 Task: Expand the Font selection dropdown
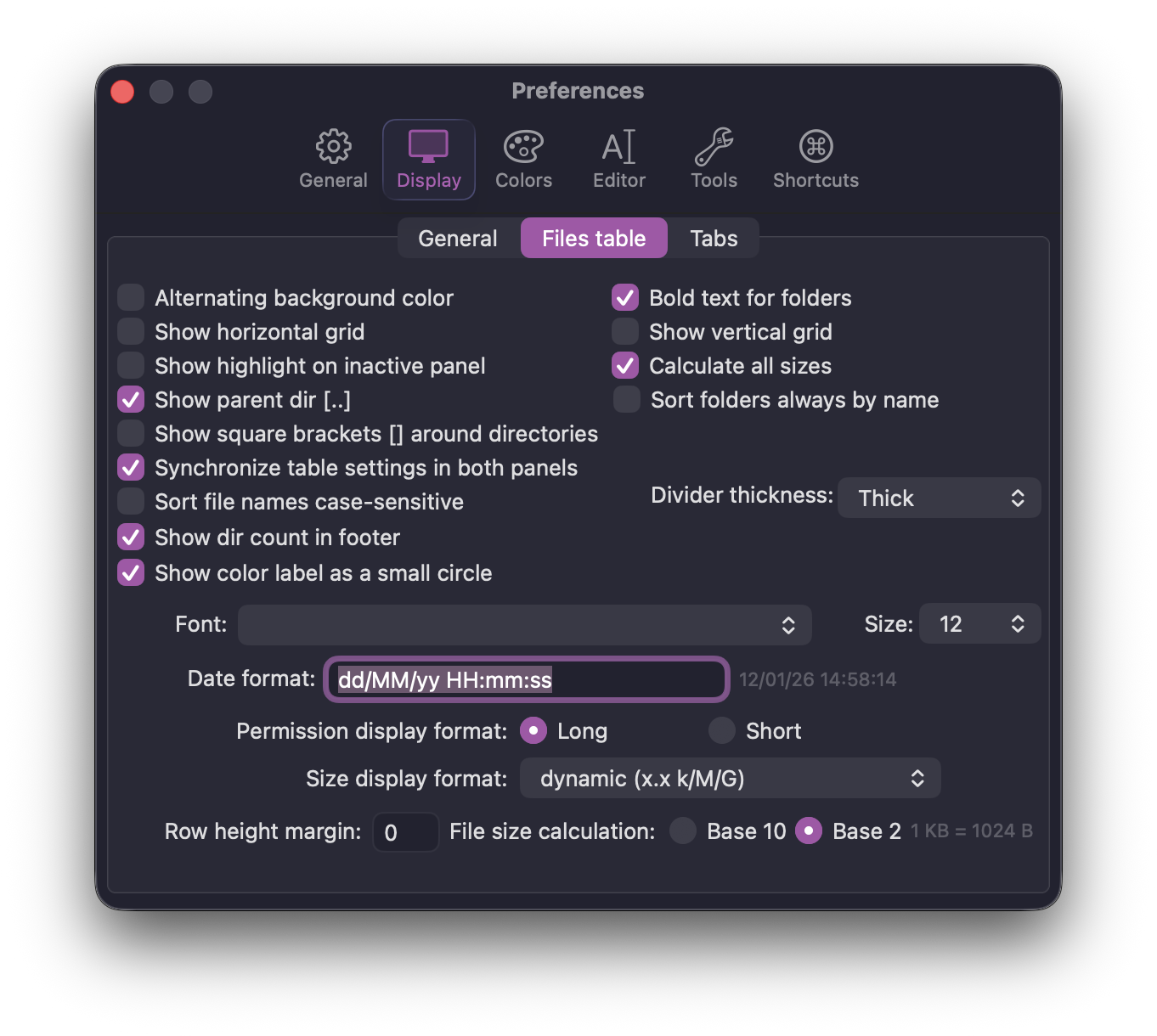[524, 624]
